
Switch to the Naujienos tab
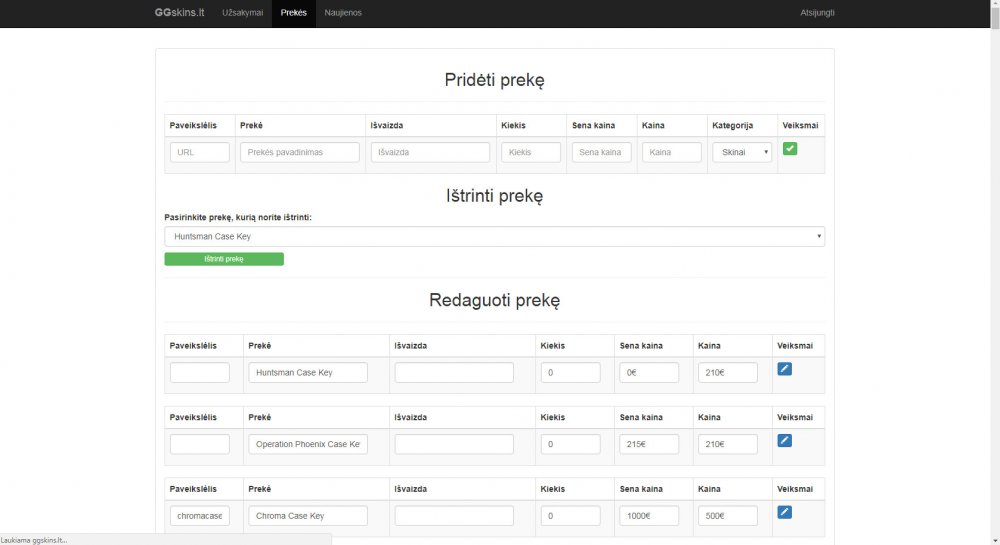tap(342, 13)
